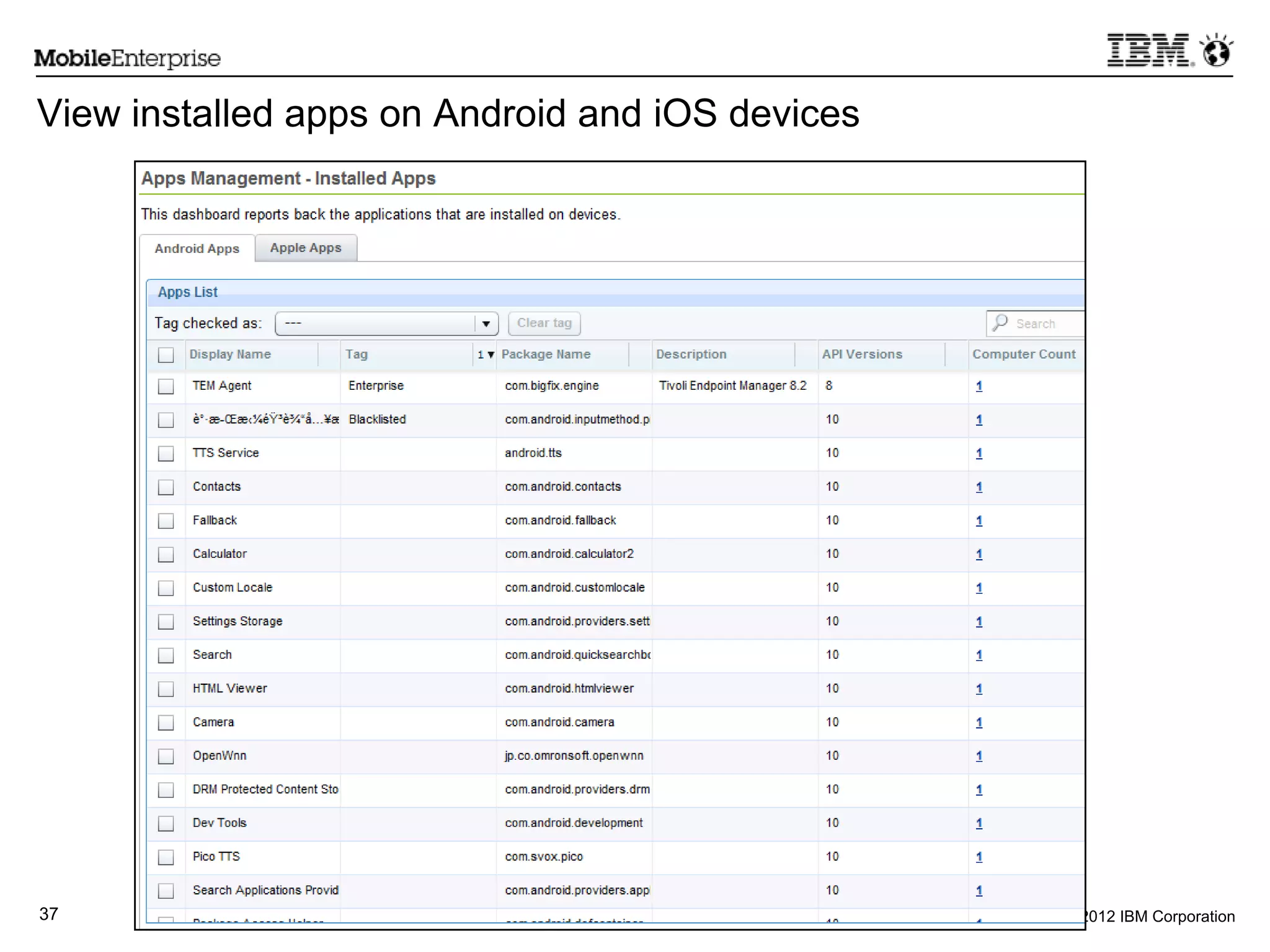The height and width of the screenshot is (952, 1270).
Task: Click the 'HTML Viewer' display name
Action: pos(230,689)
